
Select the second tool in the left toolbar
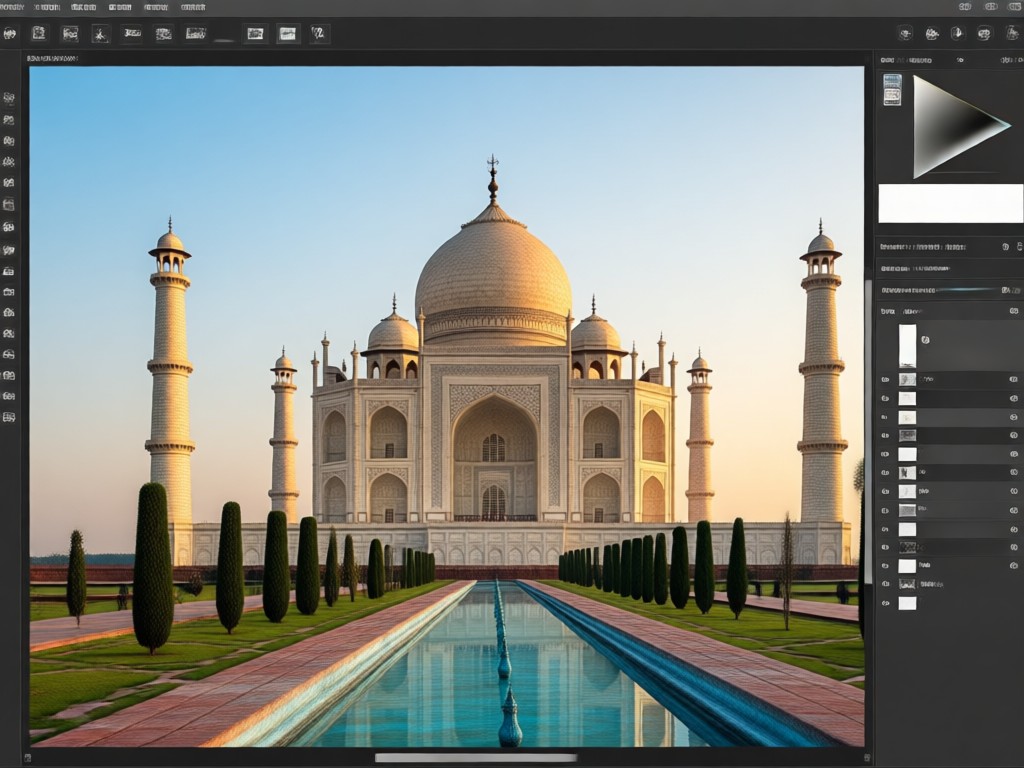coord(8,120)
